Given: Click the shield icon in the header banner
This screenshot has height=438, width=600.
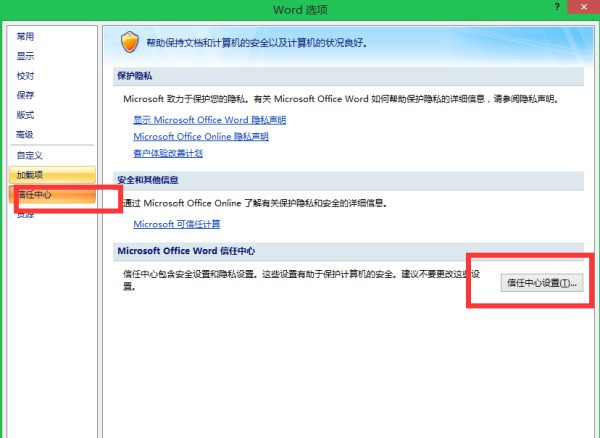Looking at the screenshot, I should [x=127, y=43].
